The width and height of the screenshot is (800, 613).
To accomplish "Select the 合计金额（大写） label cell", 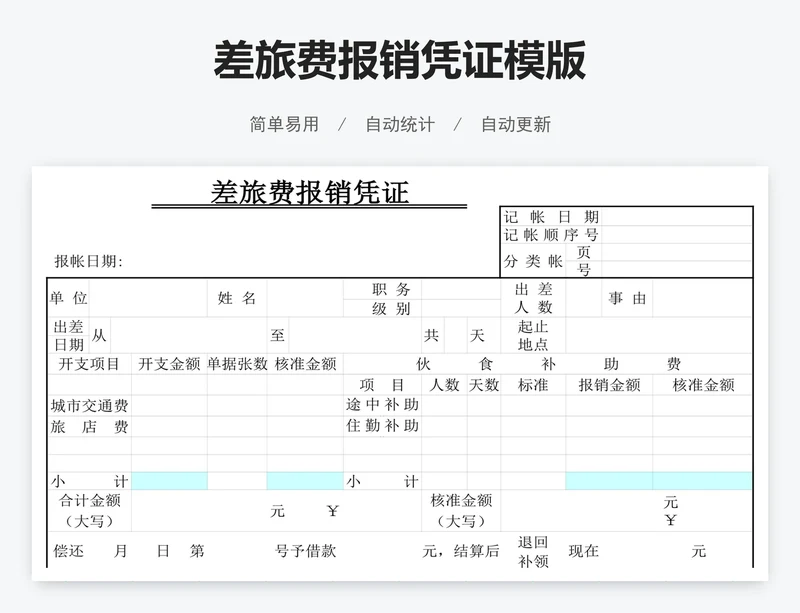I will (89, 511).
